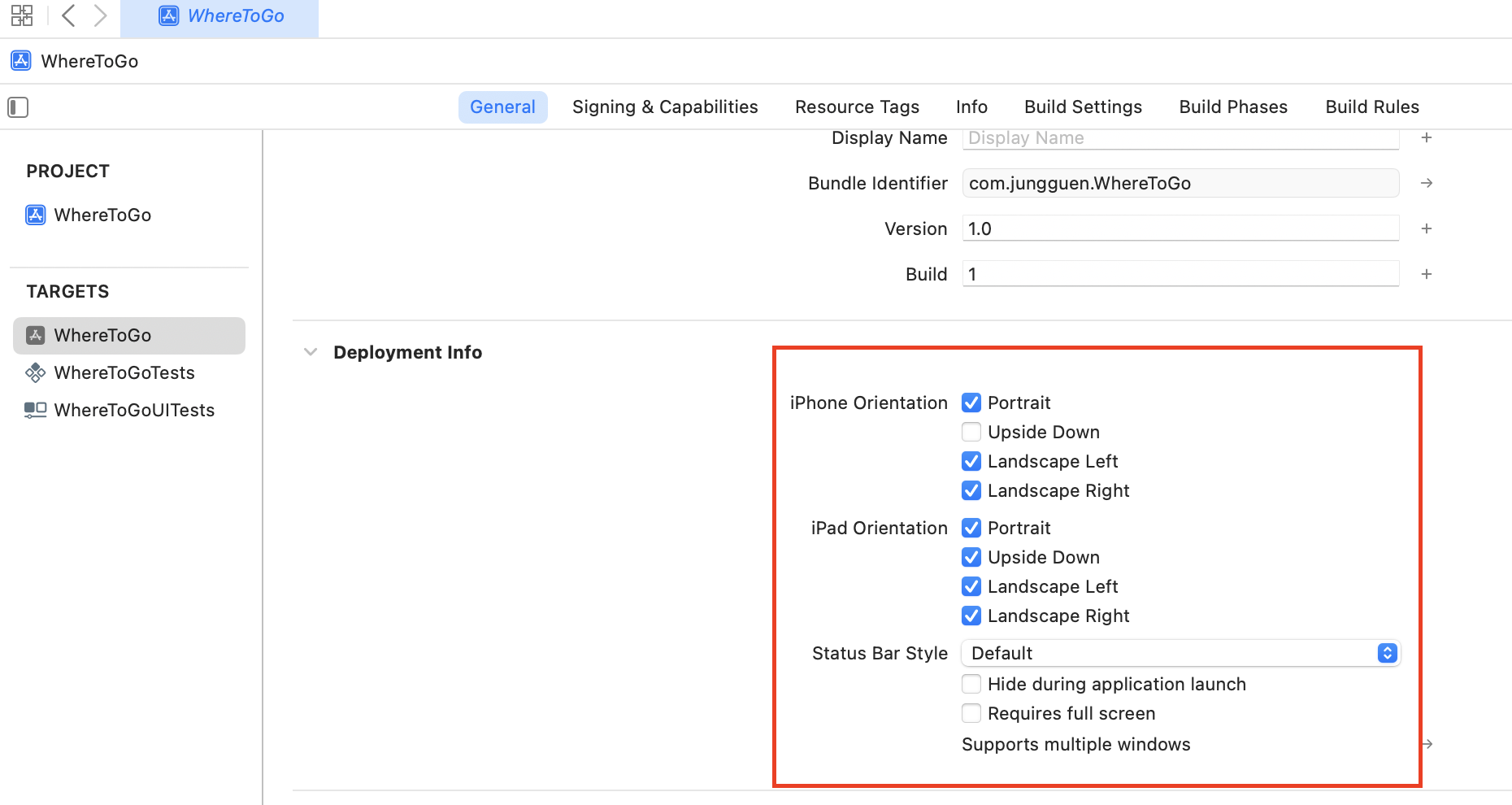The height and width of the screenshot is (805, 1512).
Task: Go back with the left chevron
Action: [68, 15]
